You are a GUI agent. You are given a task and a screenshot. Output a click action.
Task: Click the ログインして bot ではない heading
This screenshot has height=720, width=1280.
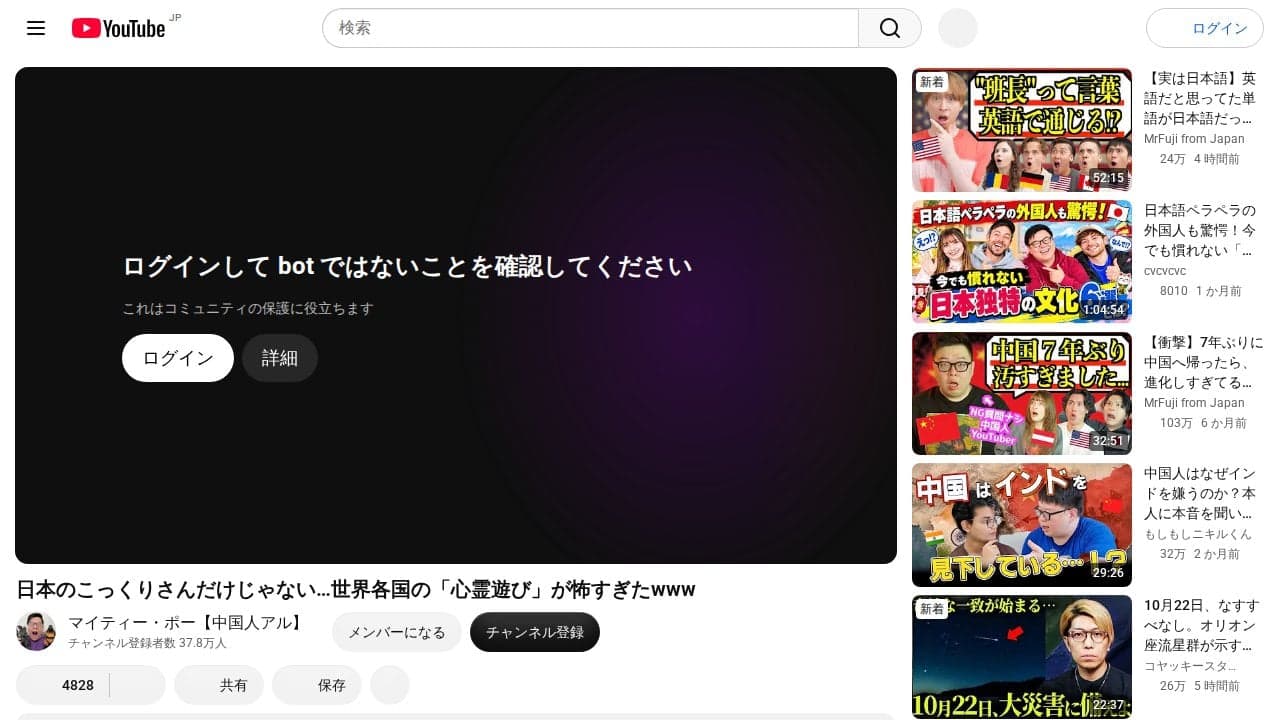407,266
